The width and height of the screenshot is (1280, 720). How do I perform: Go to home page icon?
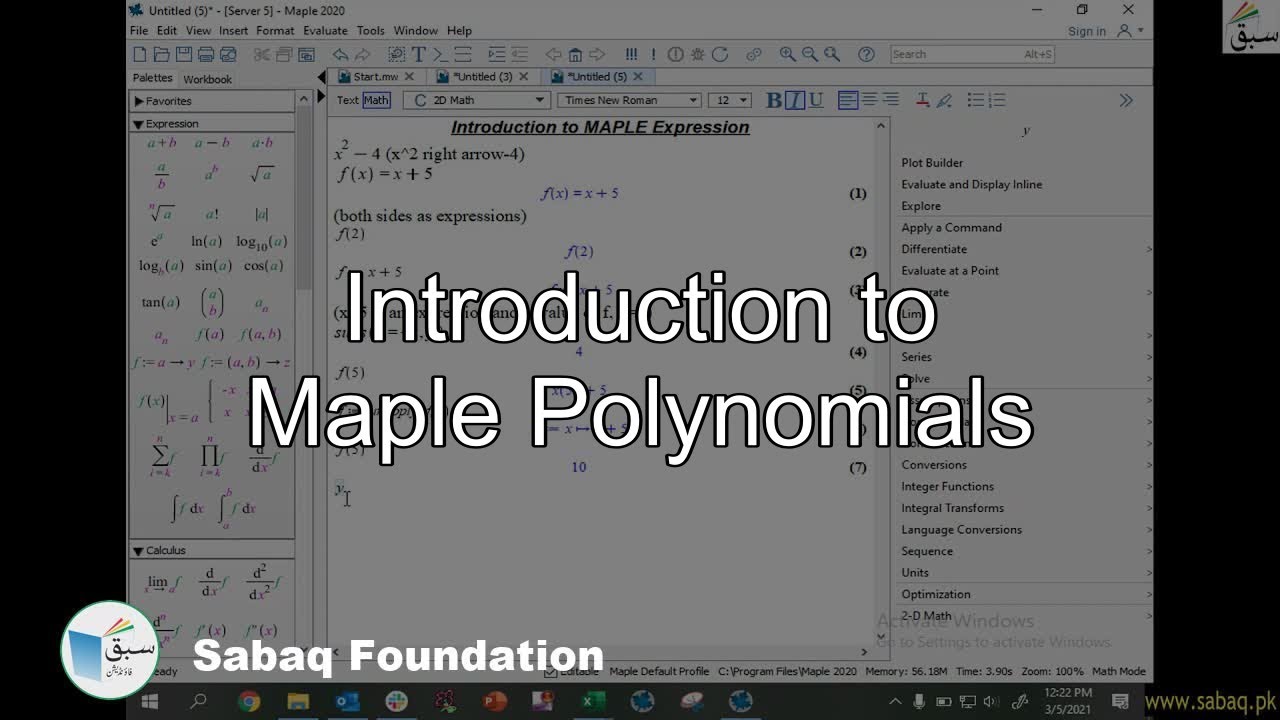click(x=575, y=54)
